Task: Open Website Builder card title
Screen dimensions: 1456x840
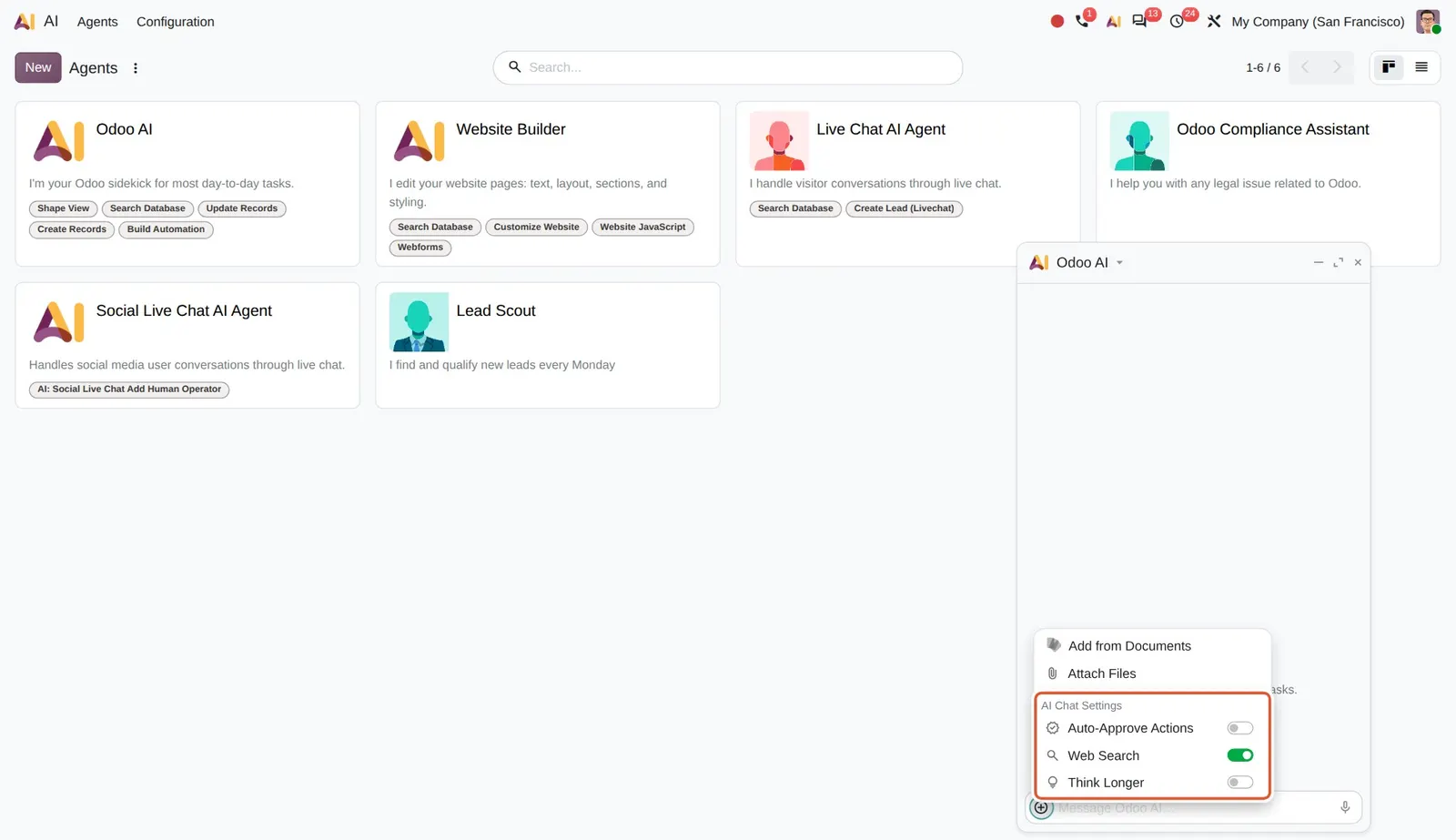Action: [511, 129]
